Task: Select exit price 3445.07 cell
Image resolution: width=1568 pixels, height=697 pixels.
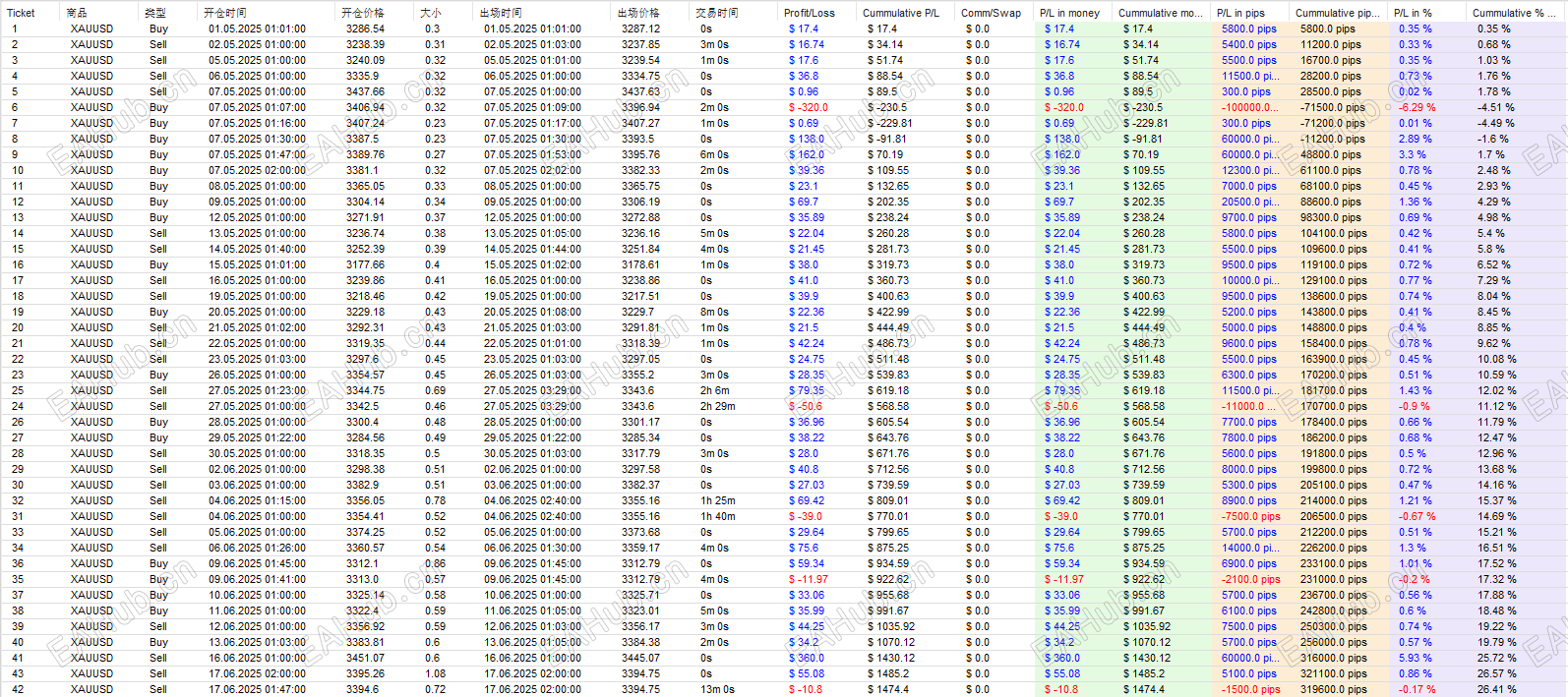Action: [641, 658]
